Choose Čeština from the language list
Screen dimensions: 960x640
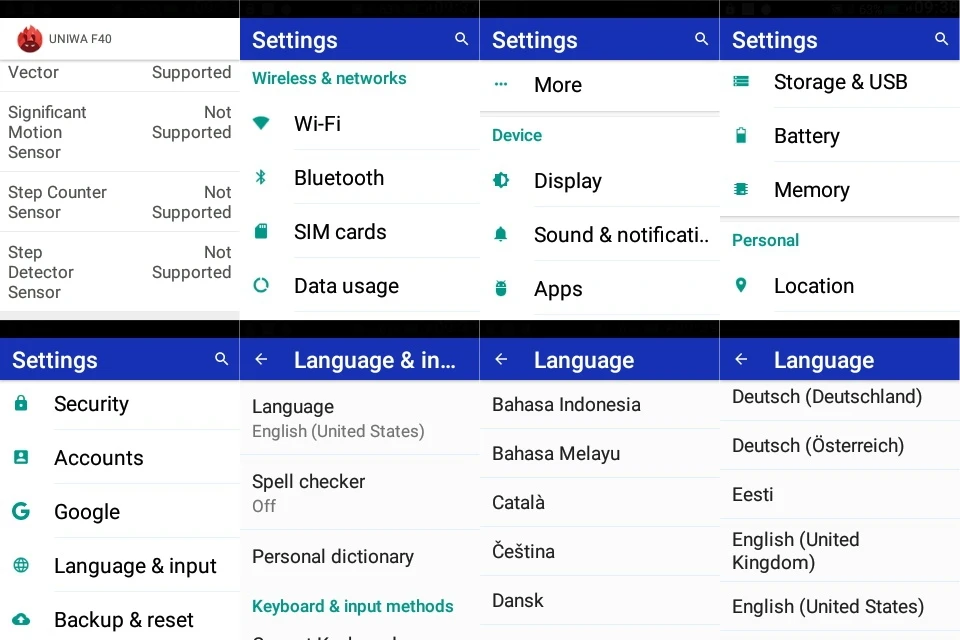tap(599, 551)
